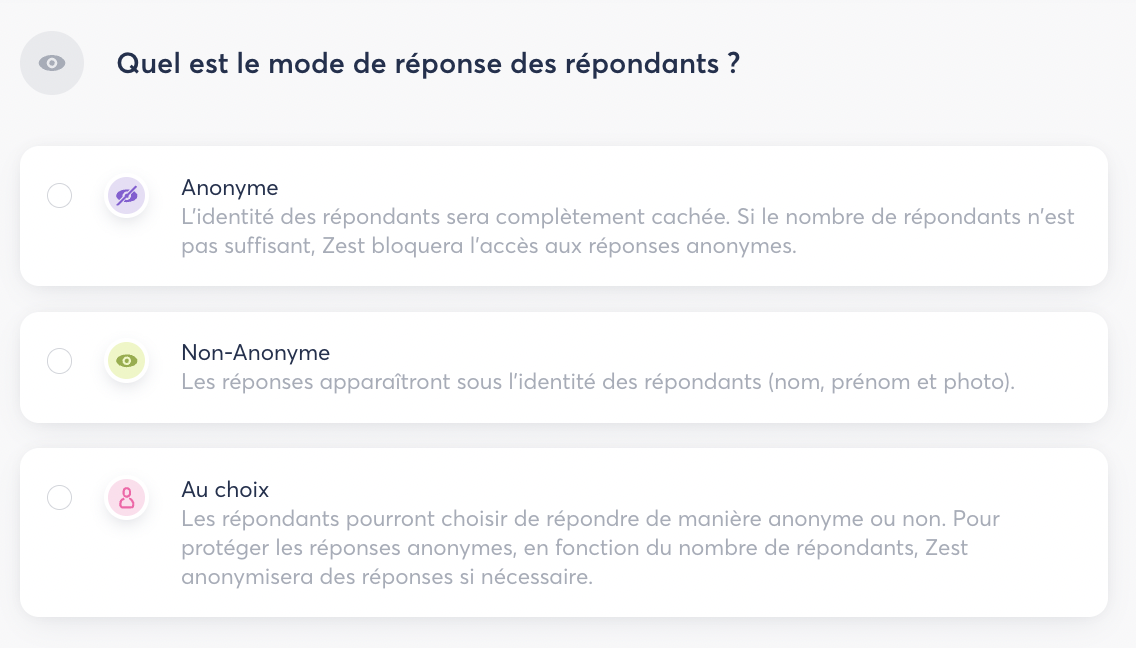Select the Anonyme radio button
The image size is (1136, 648).
tap(60, 196)
